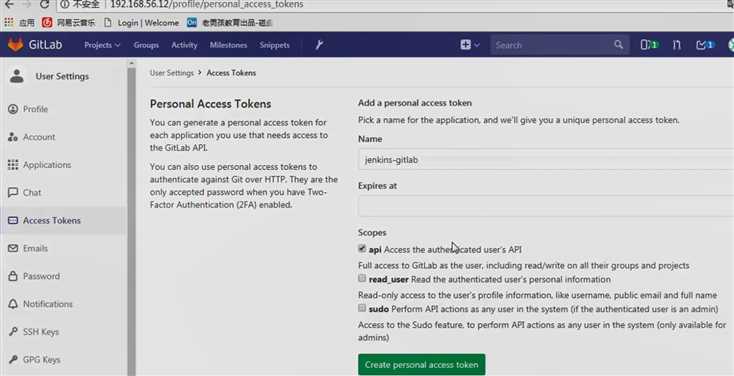Click the Emails envelope icon

(x=13, y=248)
